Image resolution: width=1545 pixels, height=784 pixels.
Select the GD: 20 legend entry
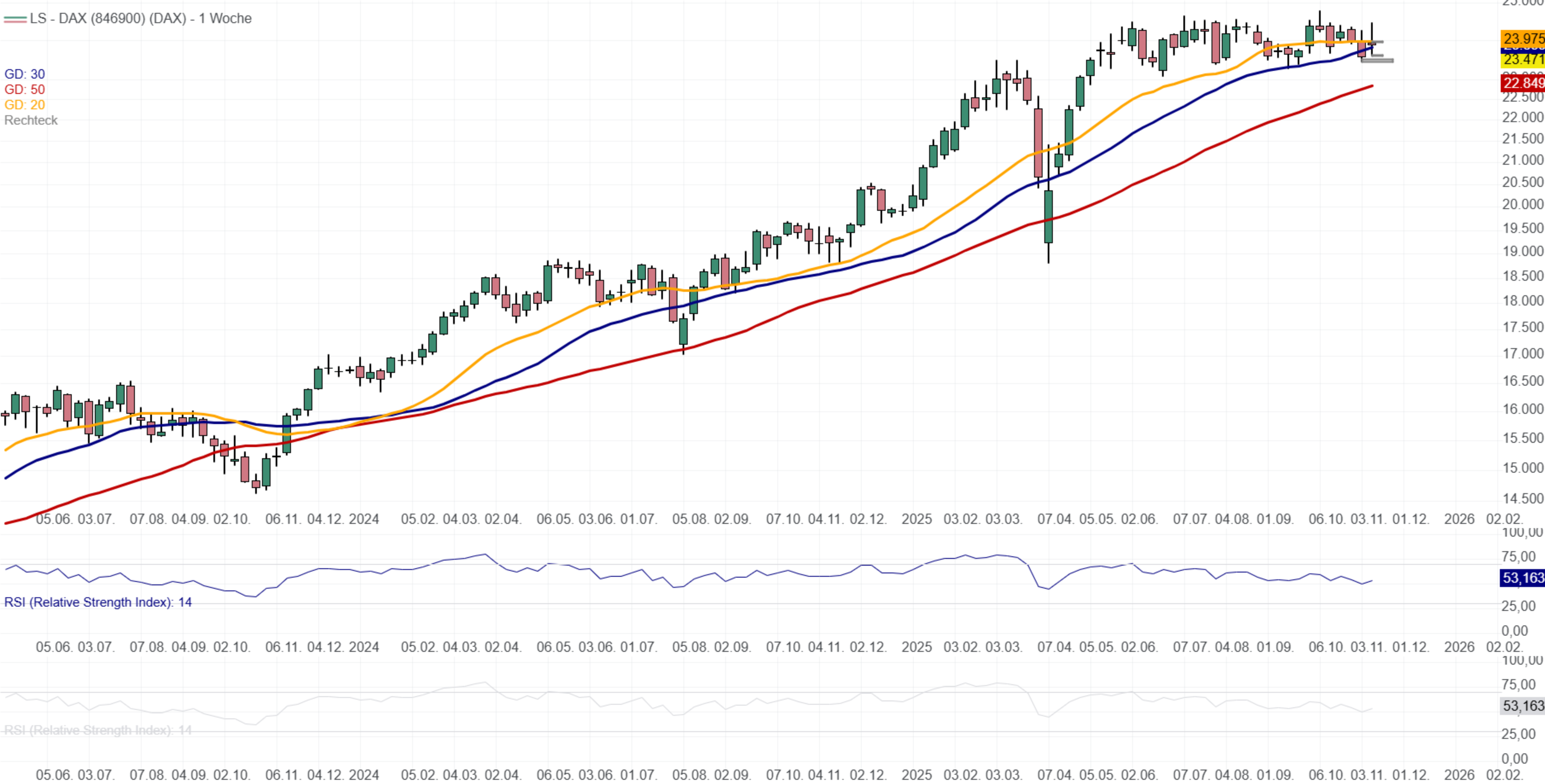click(x=25, y=105)
